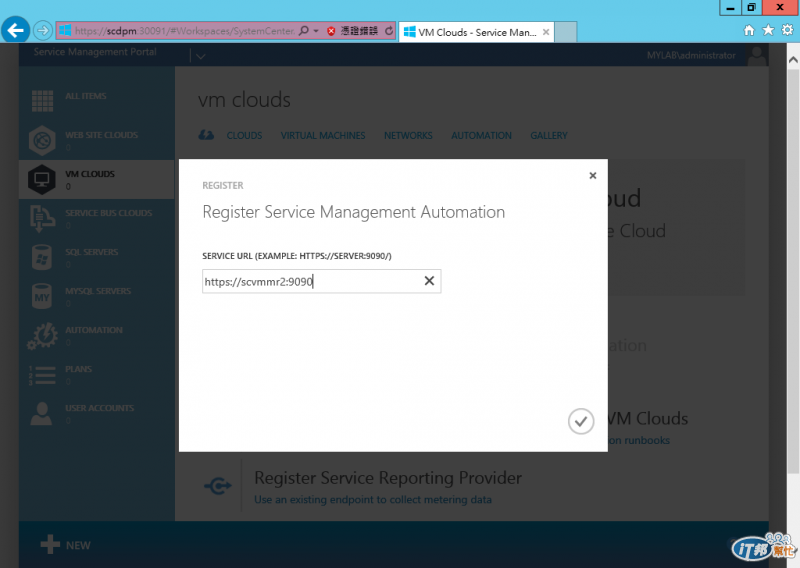Viewport: 800px width, 568px height.
Task: Click the browser forward arrow
Action: coord(43,31)
